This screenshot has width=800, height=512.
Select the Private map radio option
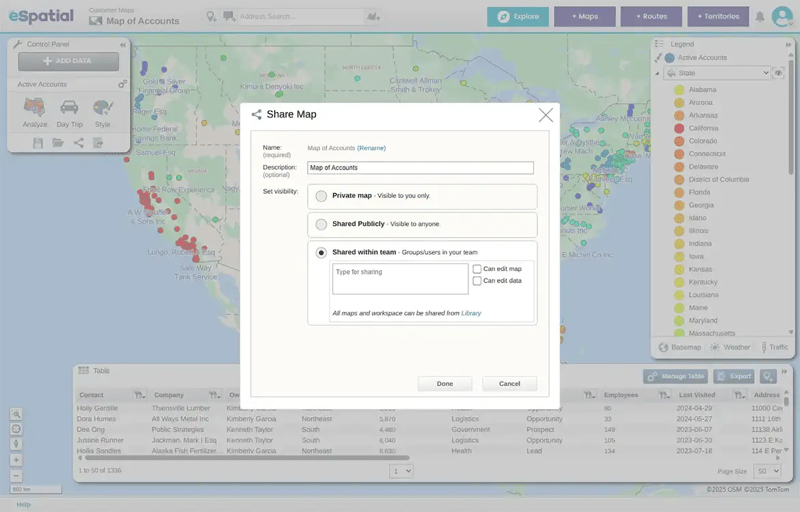(321, 196)
